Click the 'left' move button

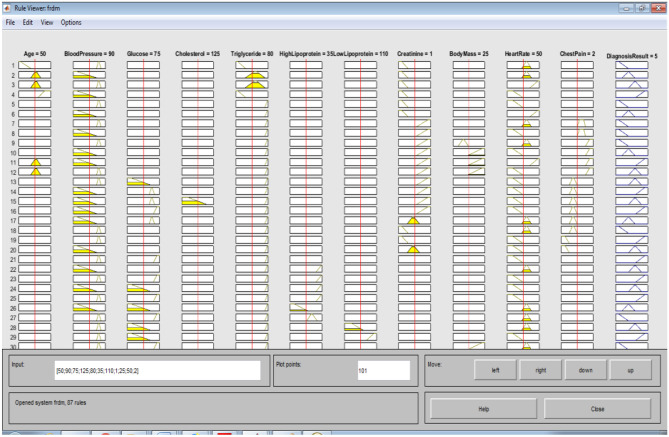pyautogui.click(x=494, y=369)
